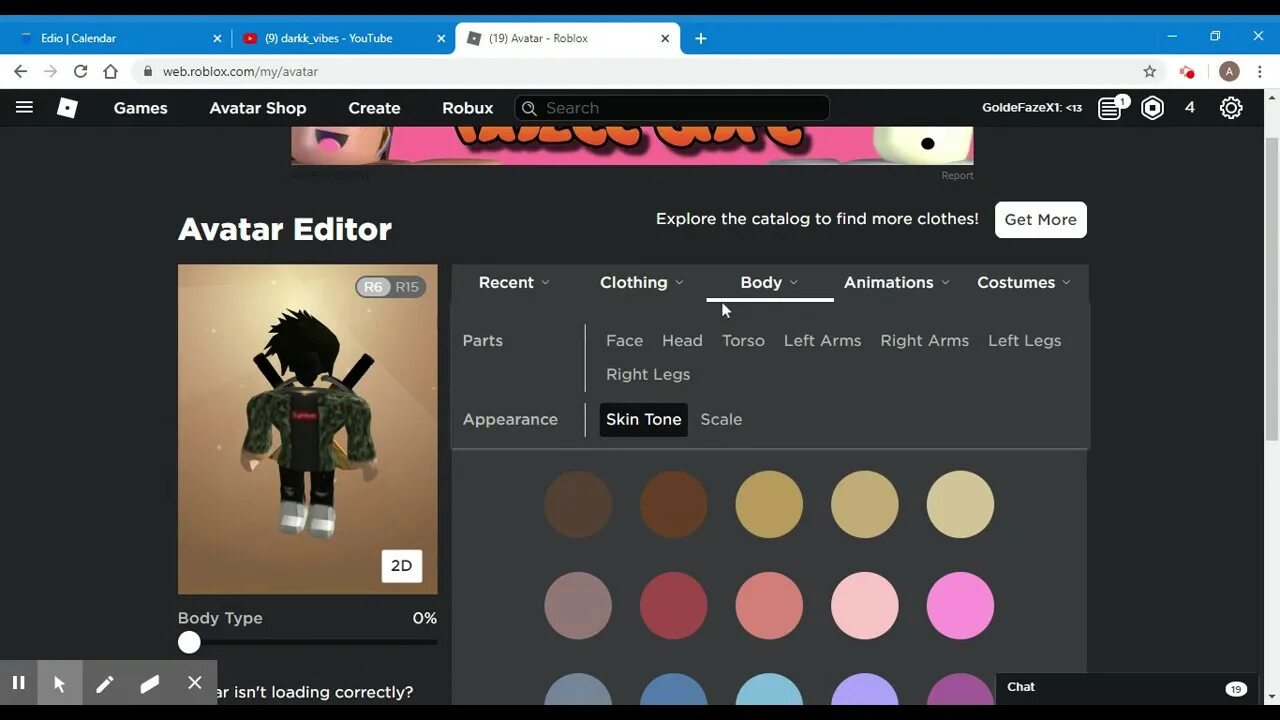
Task: Click the Robux hexagon icon
Action: click(1152, 108)
